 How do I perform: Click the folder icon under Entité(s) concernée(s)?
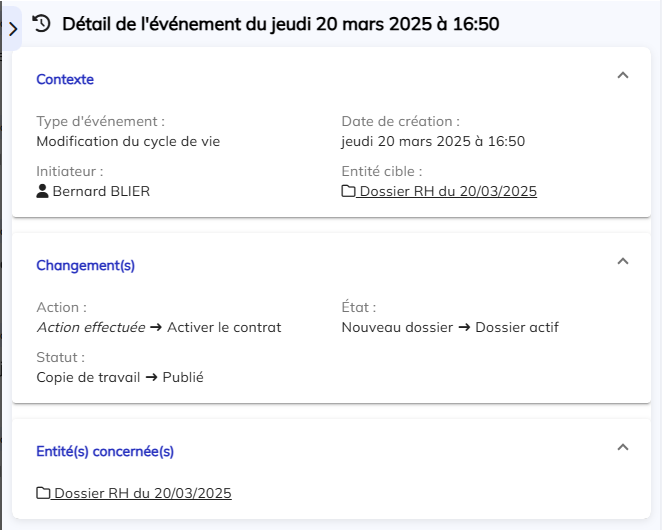click(x=43, y=493)
